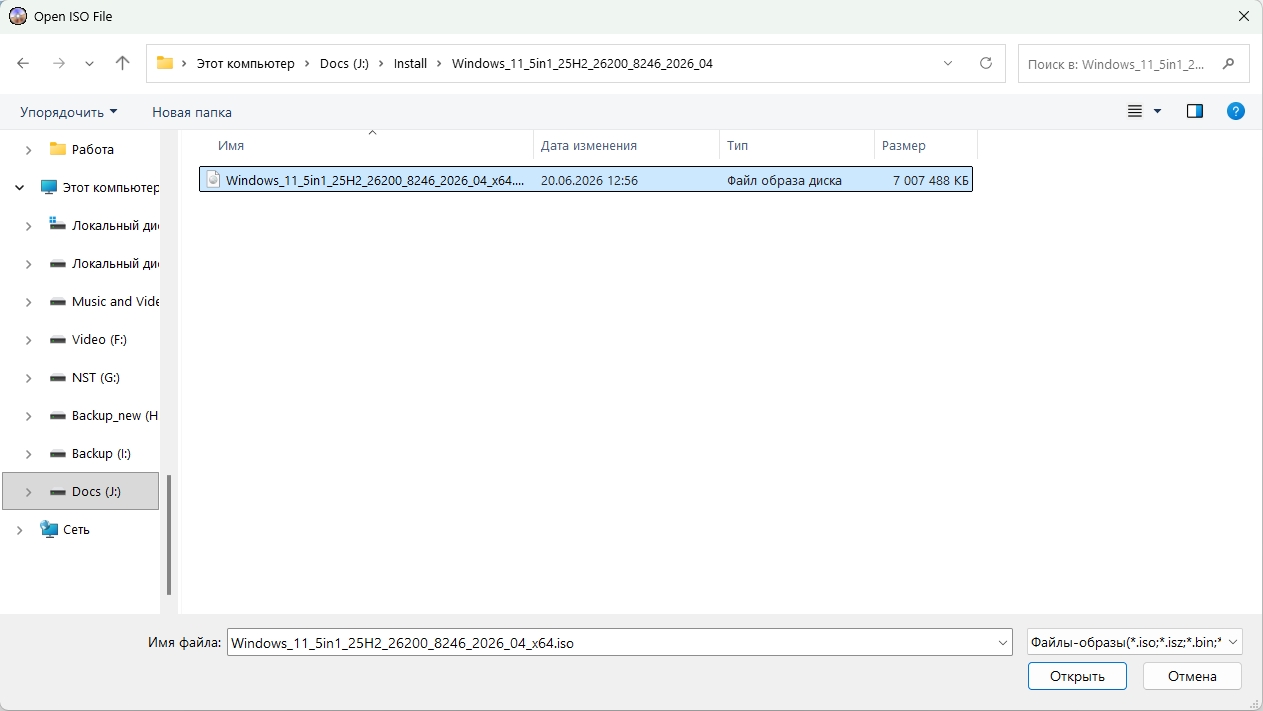Expand 'Video (F:)' drive node
The image size is (1263, 711).
tap(28, 339)
